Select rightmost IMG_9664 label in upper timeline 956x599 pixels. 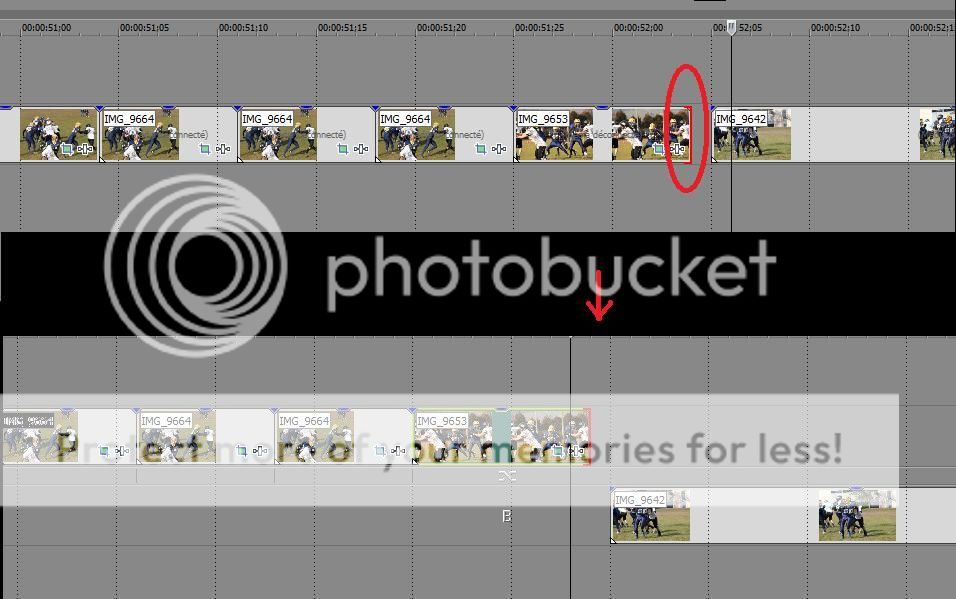pos(405,118)
